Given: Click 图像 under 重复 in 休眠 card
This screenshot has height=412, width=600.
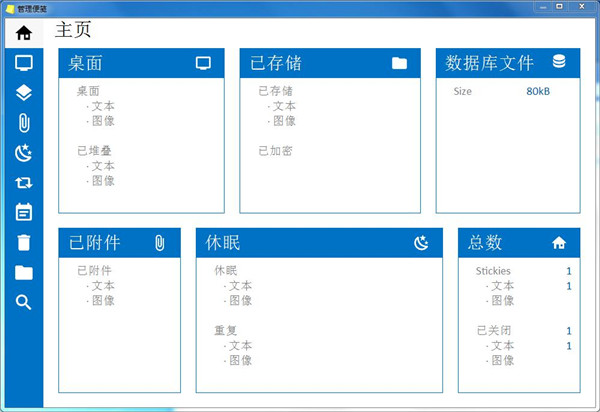Looking at the screenshot, I should point(240,360).
